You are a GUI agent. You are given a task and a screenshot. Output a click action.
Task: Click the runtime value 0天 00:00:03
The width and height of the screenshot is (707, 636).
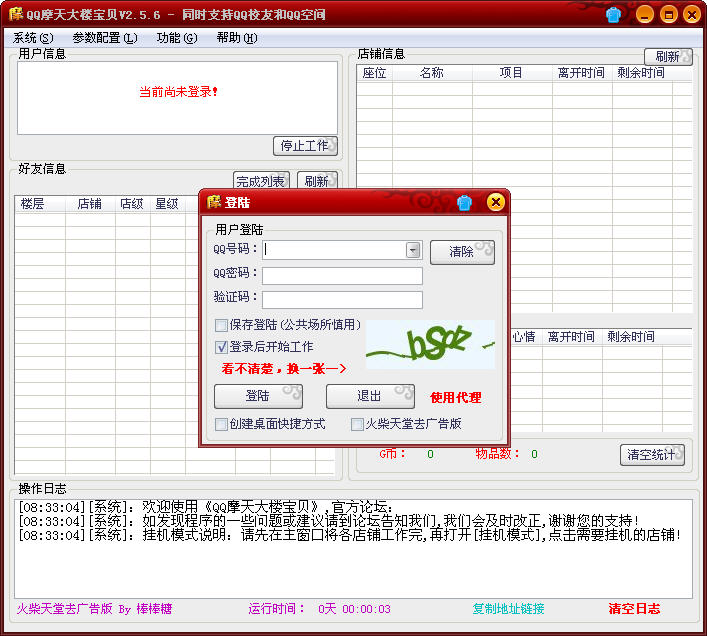click(x=354, y=609)
